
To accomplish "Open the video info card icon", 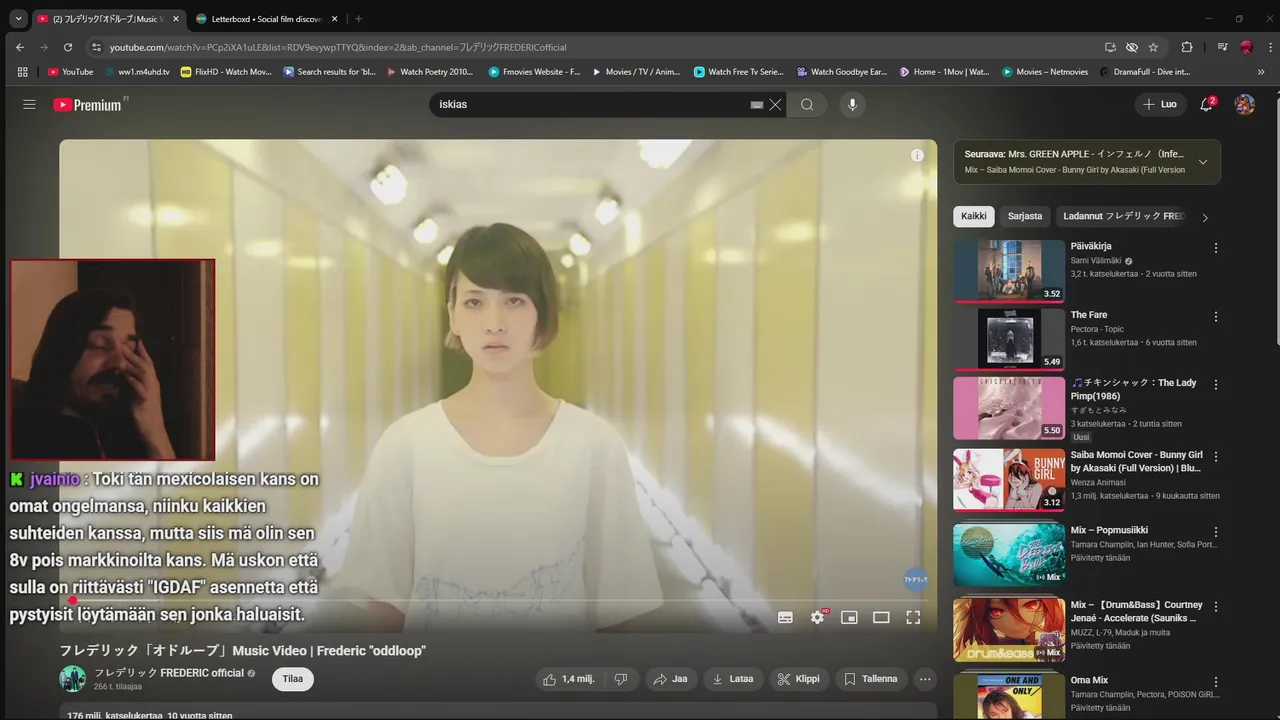I will pos(917,155).
